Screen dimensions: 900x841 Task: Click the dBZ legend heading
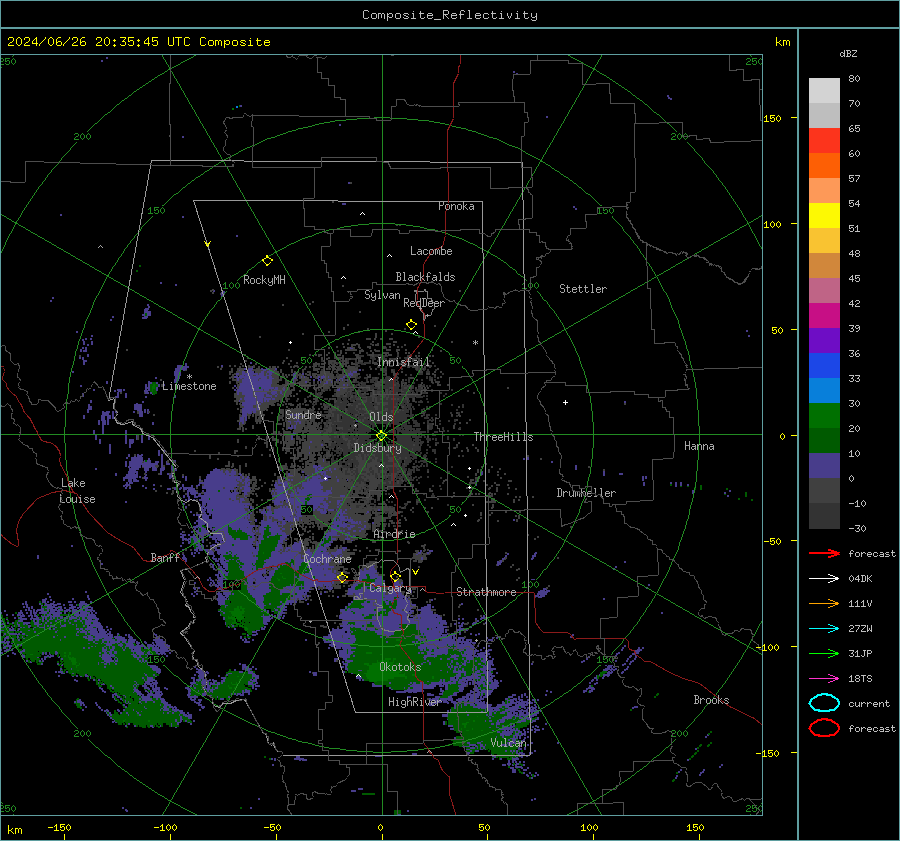tap(848, 53)
